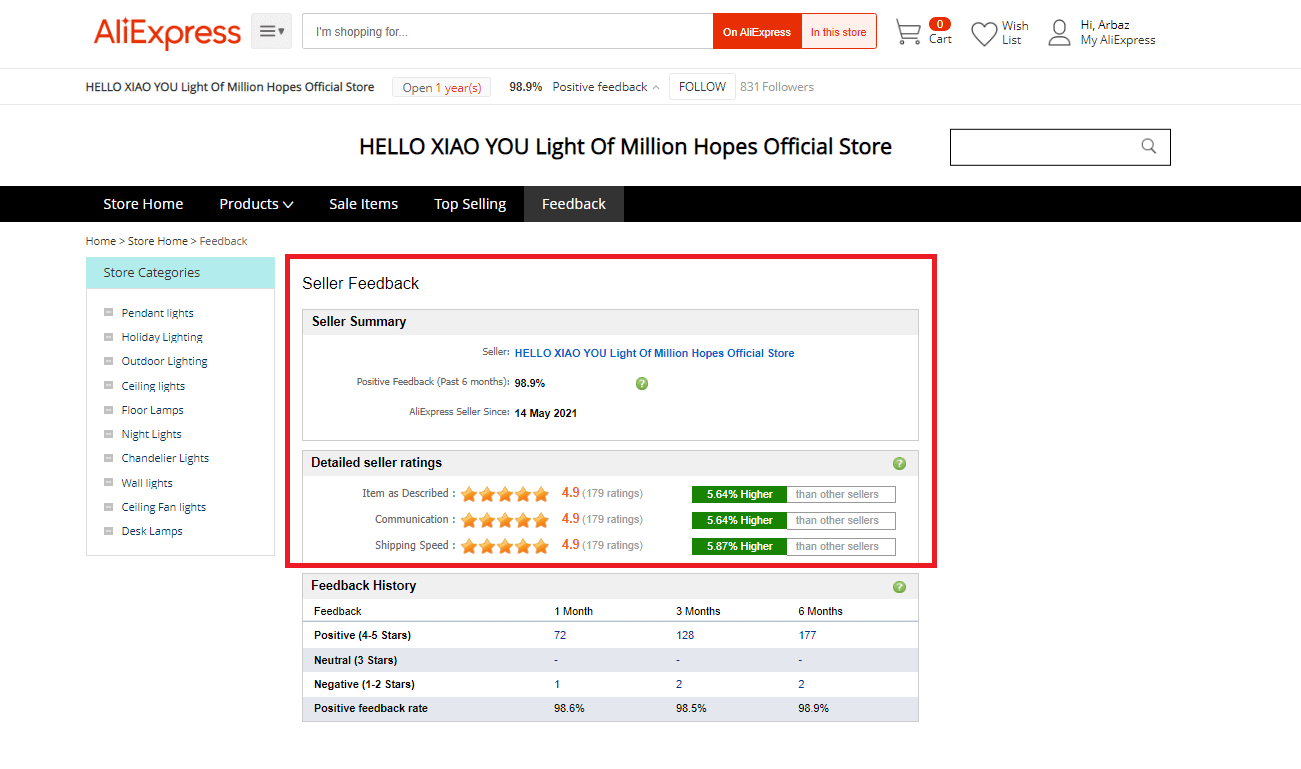The image size is (1301, 769).
Task: Click the Communication star rating
Action: tap(505, 520)
